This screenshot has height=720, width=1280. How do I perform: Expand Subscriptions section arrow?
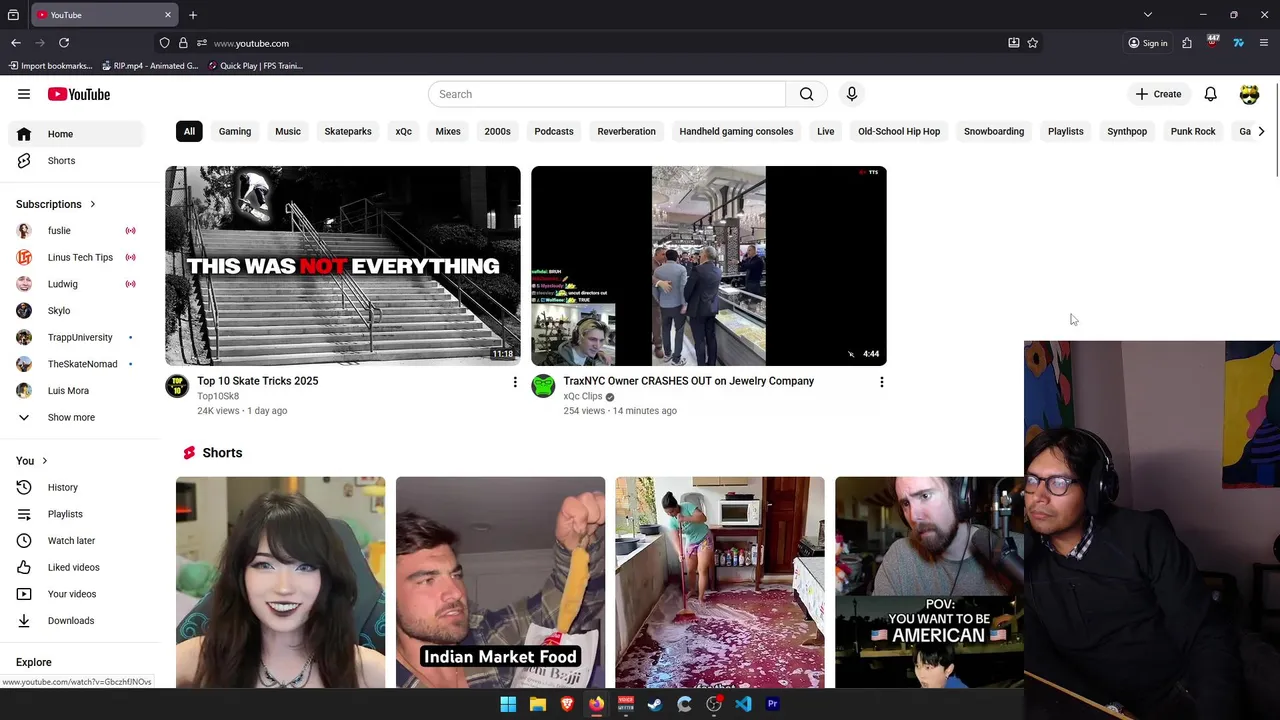(x=93, y=204)
